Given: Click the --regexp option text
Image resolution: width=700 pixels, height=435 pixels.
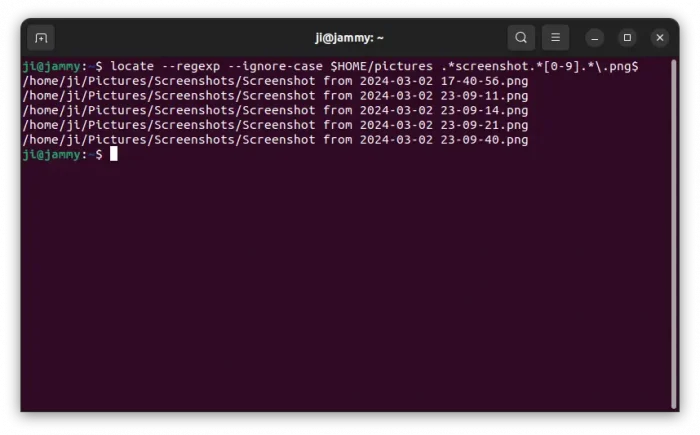Looking at the screenshot, I should (x=192, y=66).
